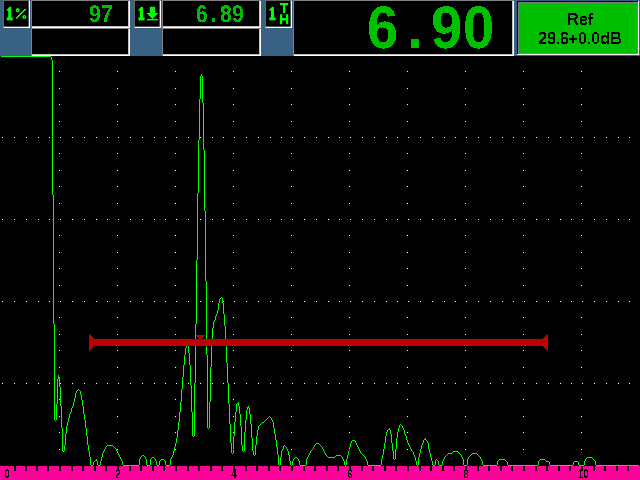
Task: Click the gate 1 depth arrow icon
Action: [x=146, y=14]
